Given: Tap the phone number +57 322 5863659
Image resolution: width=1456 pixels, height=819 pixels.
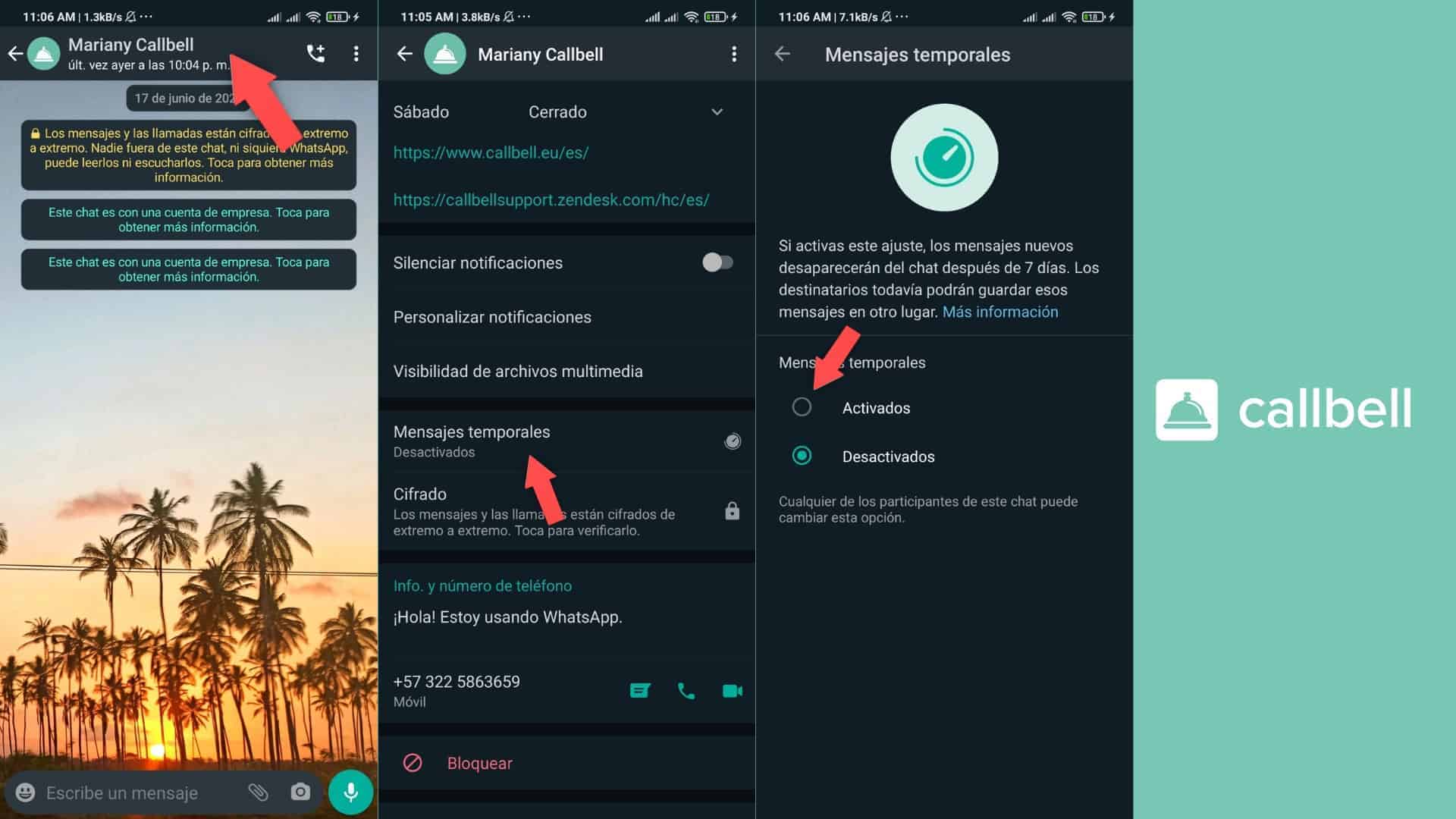Looking at the screenshot, I should click(x=457, y=682).
